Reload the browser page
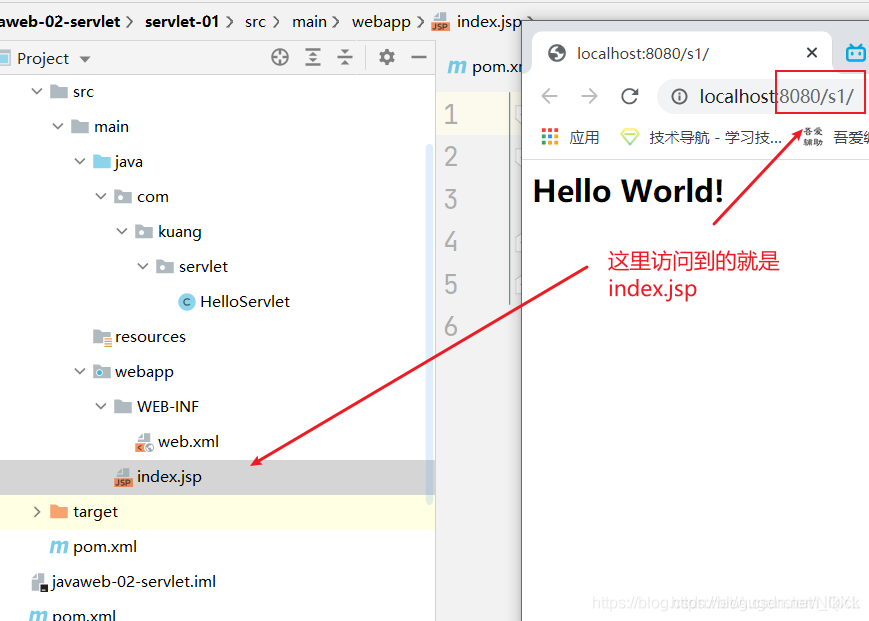869x621 pixels. coord(630,96)
